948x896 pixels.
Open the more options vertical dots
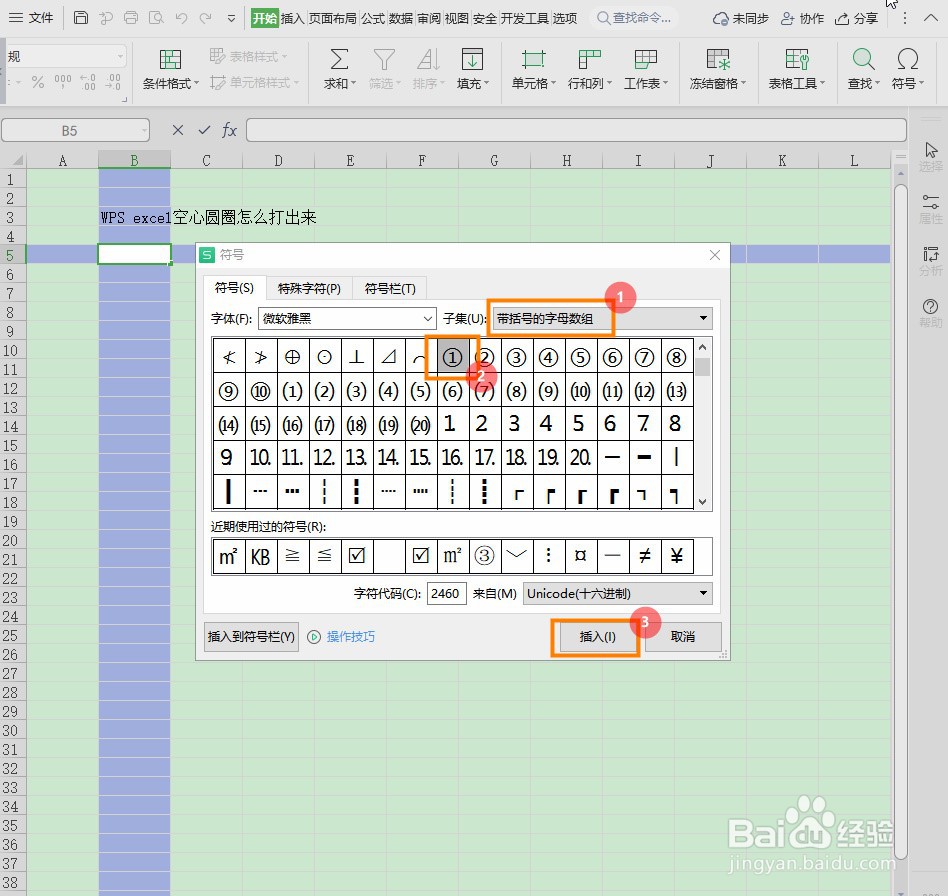(x=904, y=18)
